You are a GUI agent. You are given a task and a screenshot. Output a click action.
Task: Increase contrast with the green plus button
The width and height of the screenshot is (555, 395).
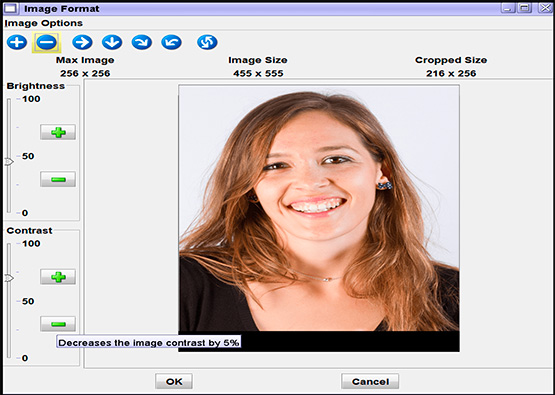[58, 277]
